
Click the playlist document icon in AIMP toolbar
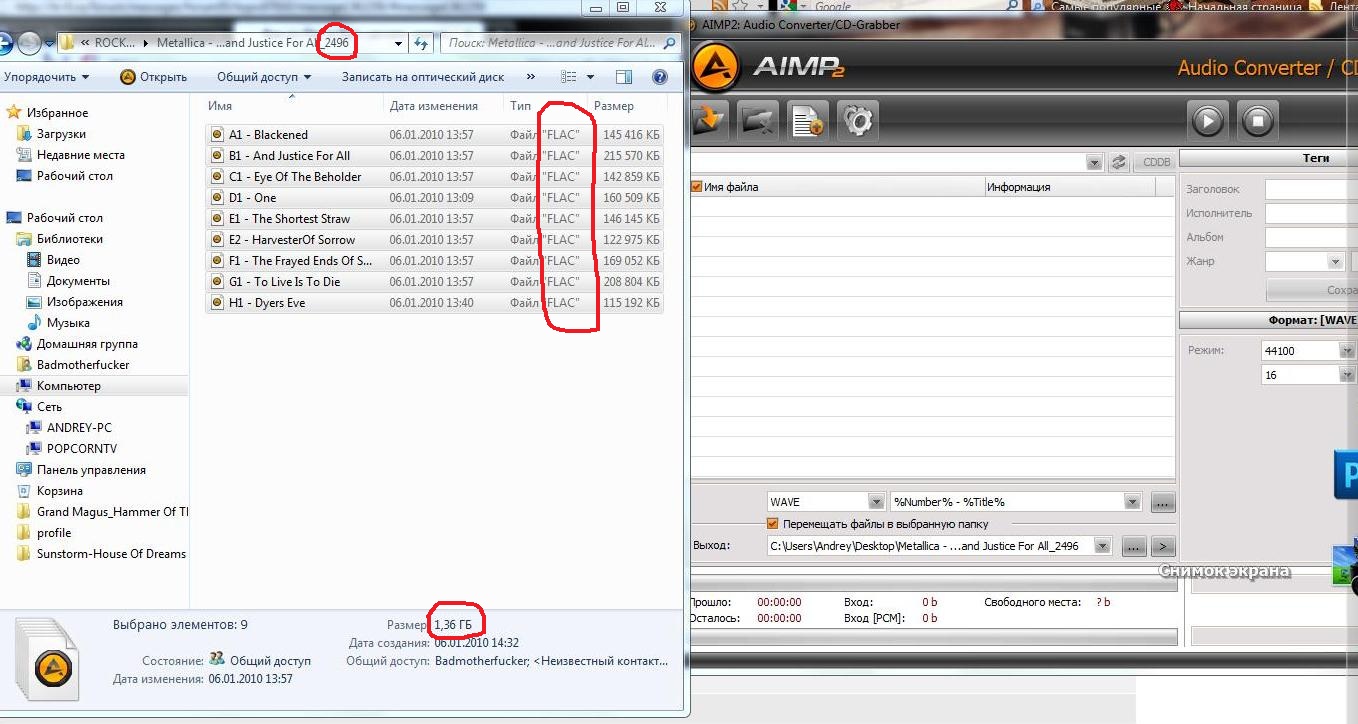coord(806,121)
